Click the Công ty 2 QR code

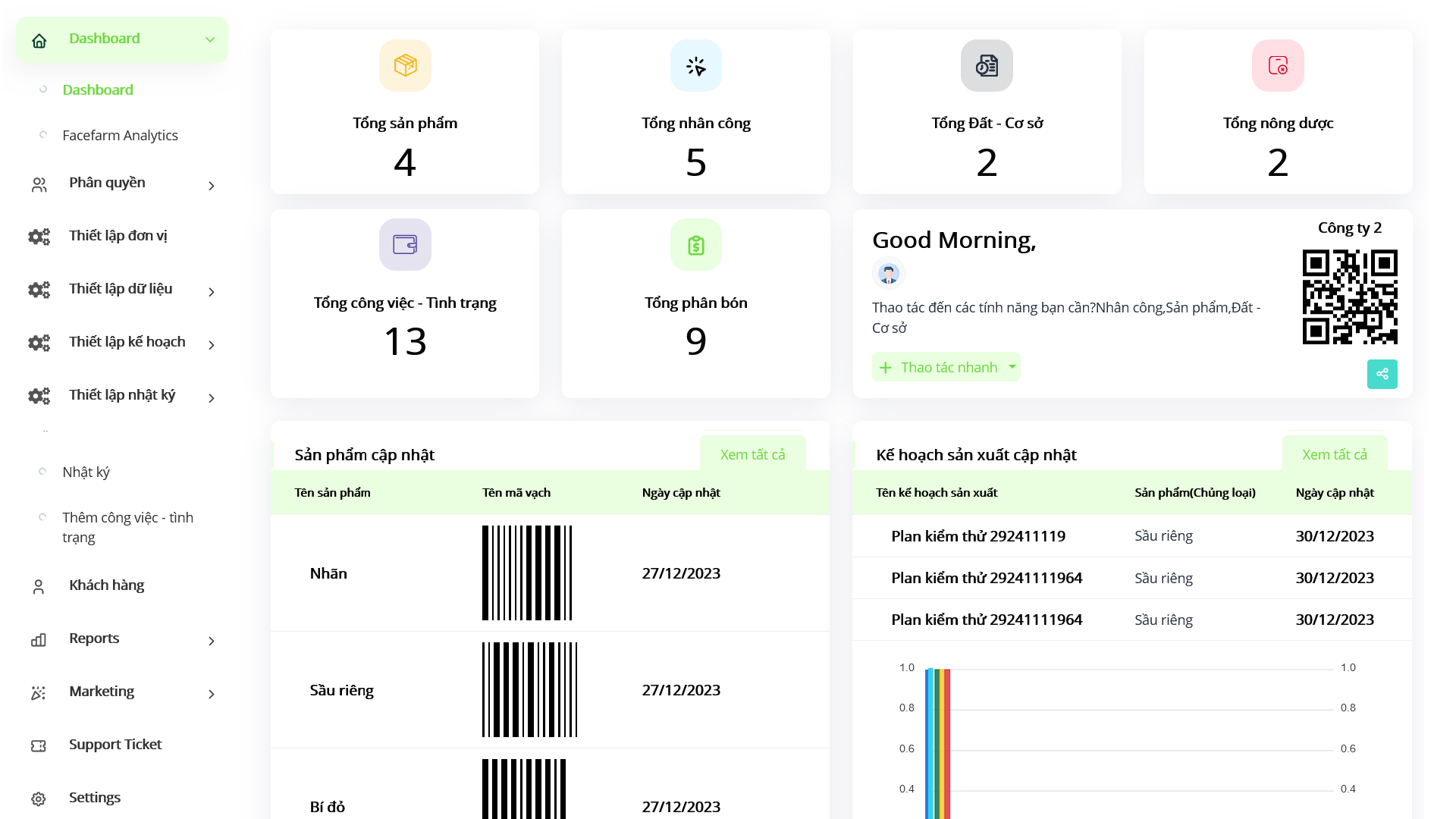pos(1349,297)
